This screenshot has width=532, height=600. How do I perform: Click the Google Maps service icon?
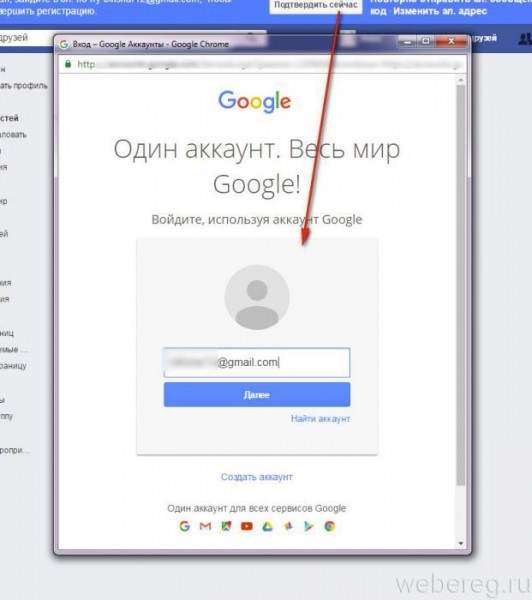(226, 526)
